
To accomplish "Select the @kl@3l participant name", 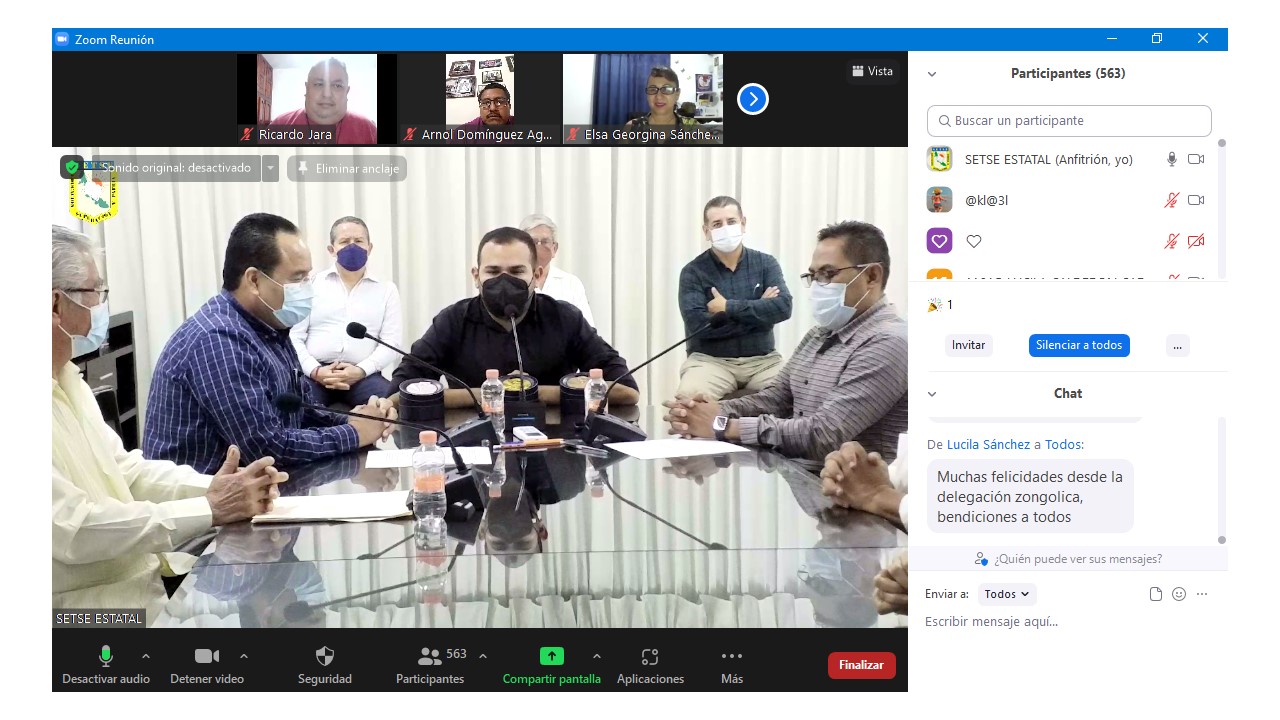I will click(x=986, y=200).
